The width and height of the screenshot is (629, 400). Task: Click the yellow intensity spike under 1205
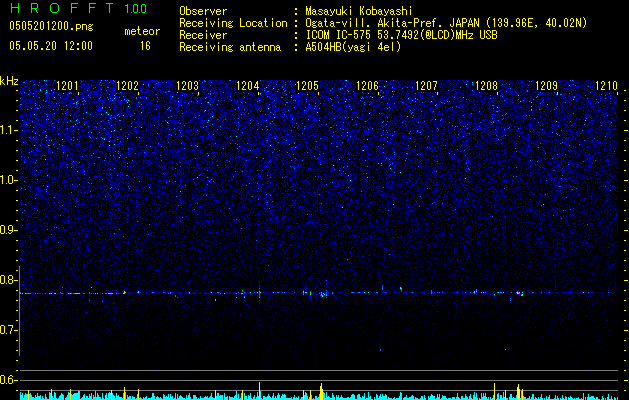321,392
